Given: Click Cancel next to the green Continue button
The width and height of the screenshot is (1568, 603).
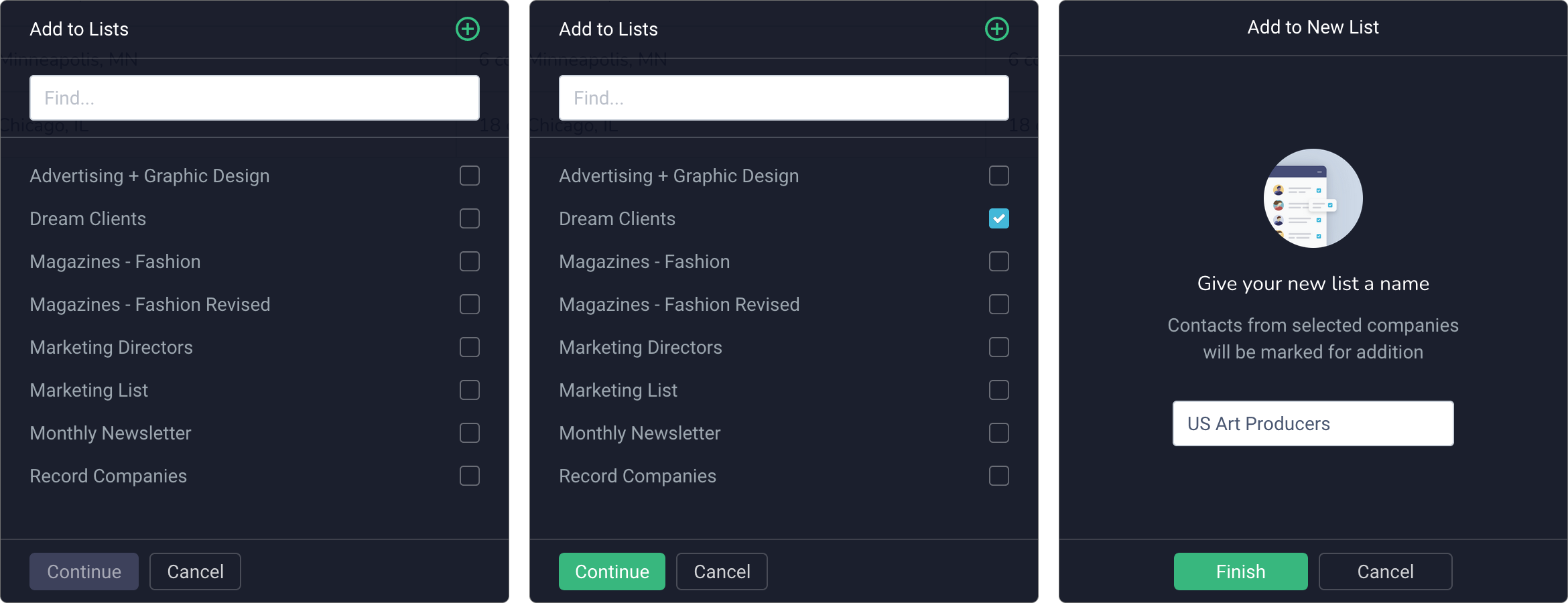Looking at the screenshot, I should point(722,572).
